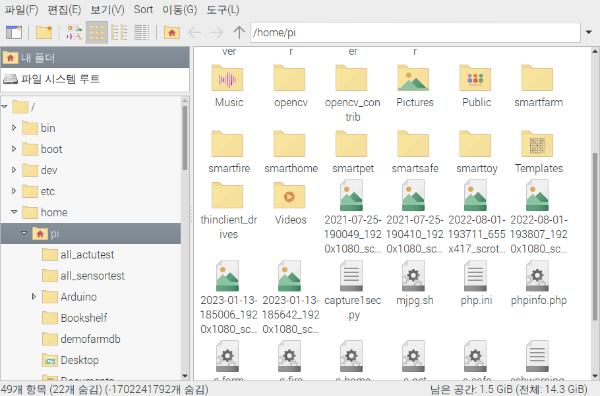Image resolution: width=600 pixels, height=396 pixels.
Task: Select the smartsafe folder icon
Action: tap(414, 143)
